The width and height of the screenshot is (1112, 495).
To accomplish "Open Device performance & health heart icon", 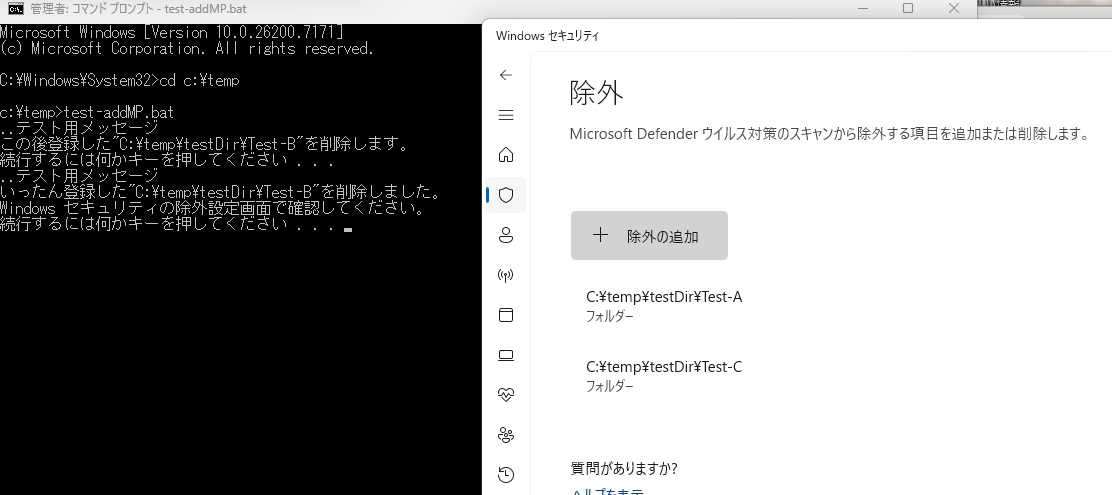I will click(x=506, y=395).
